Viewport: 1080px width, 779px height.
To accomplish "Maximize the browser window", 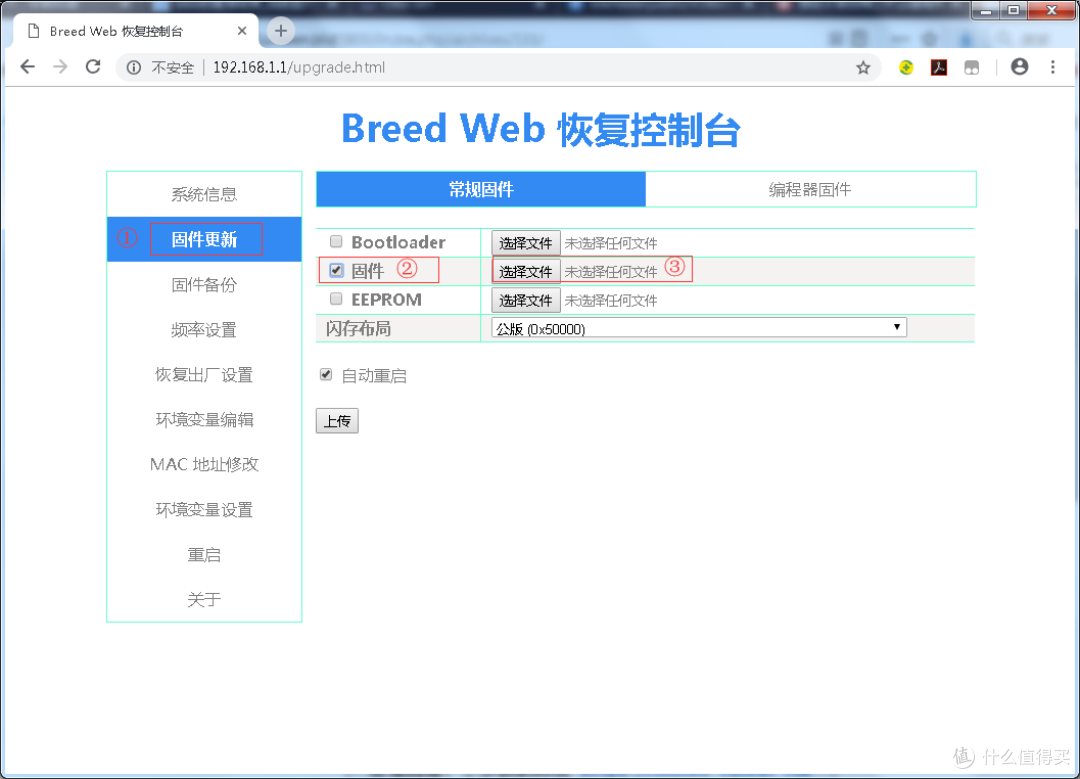I will (1013, 10).
